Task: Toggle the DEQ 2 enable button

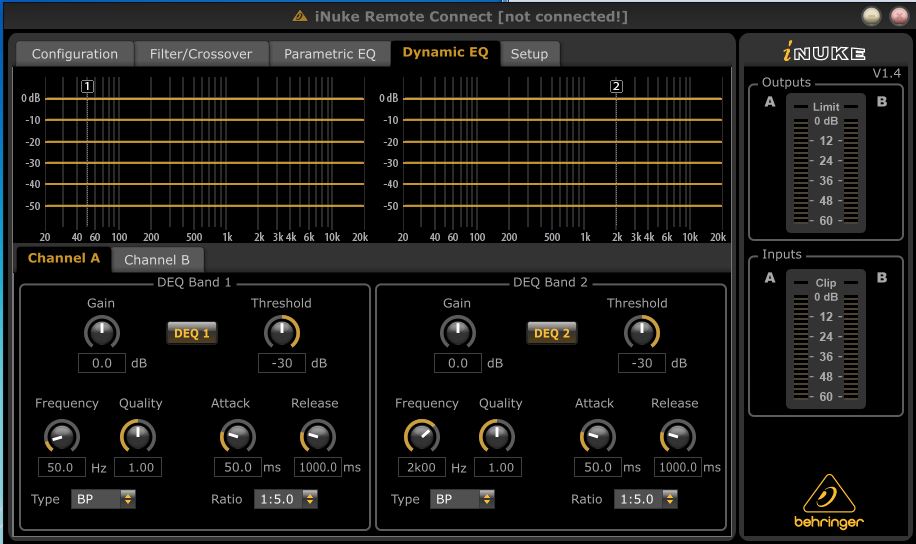Action: (x=552, y=333)
